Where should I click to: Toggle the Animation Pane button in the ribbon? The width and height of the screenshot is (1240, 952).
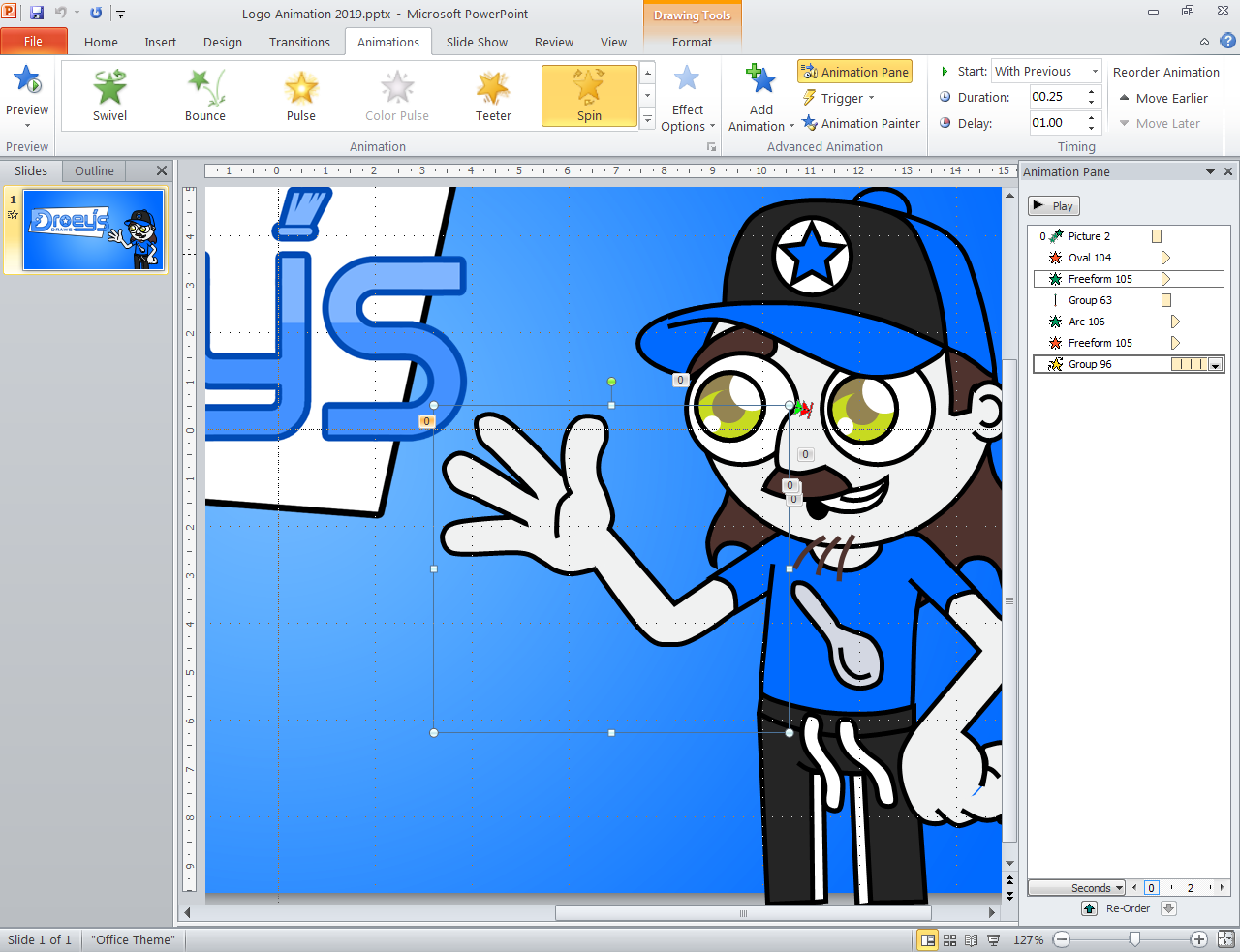[x=855, y=72]
